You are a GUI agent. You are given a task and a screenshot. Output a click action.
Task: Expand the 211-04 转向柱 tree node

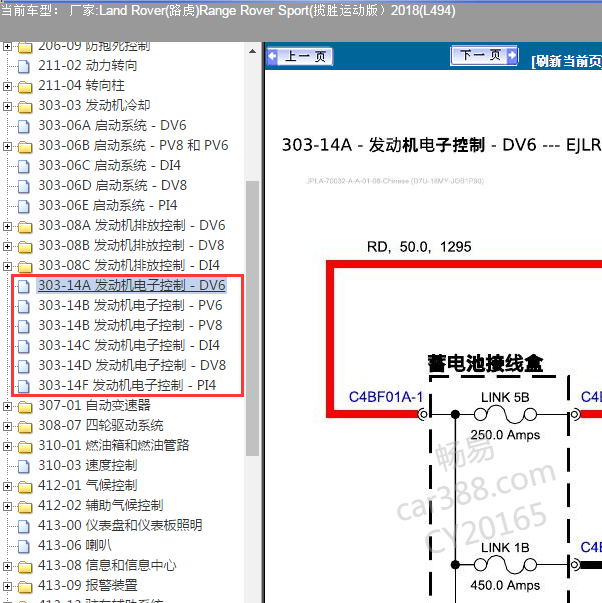8,86
